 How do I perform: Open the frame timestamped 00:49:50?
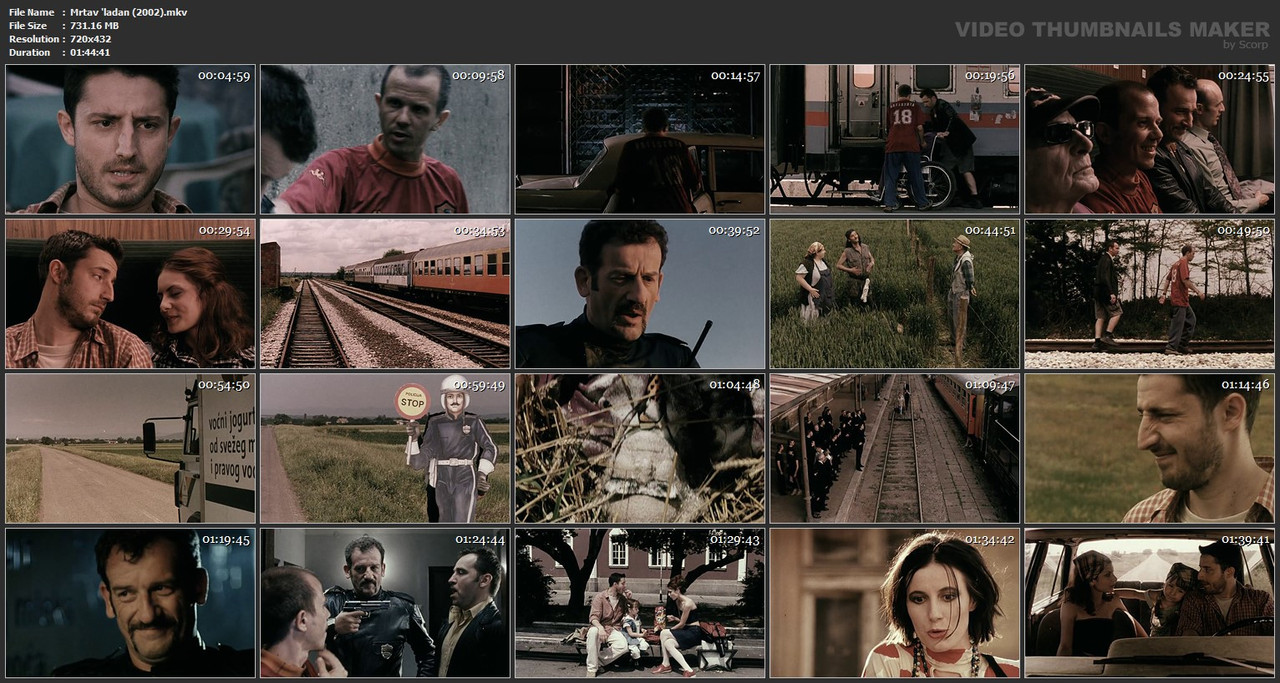[x=1150, y=294]
